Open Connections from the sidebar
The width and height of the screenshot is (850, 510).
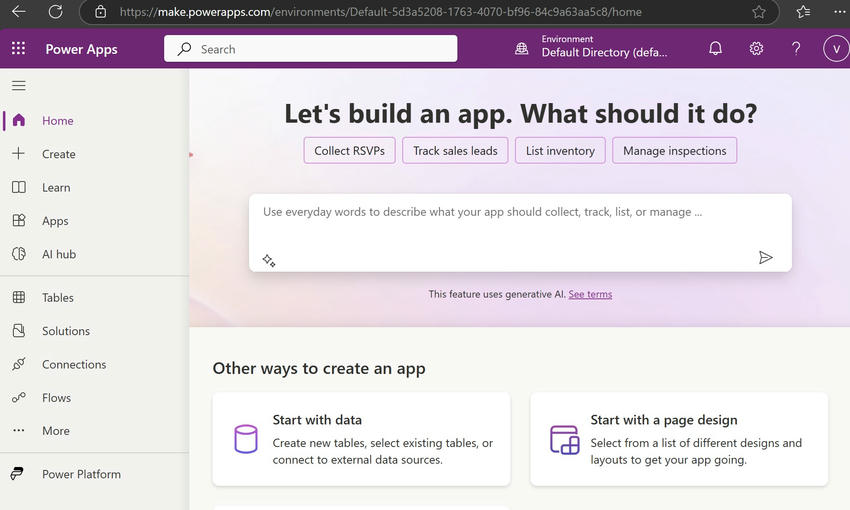[x=74, y=364]
